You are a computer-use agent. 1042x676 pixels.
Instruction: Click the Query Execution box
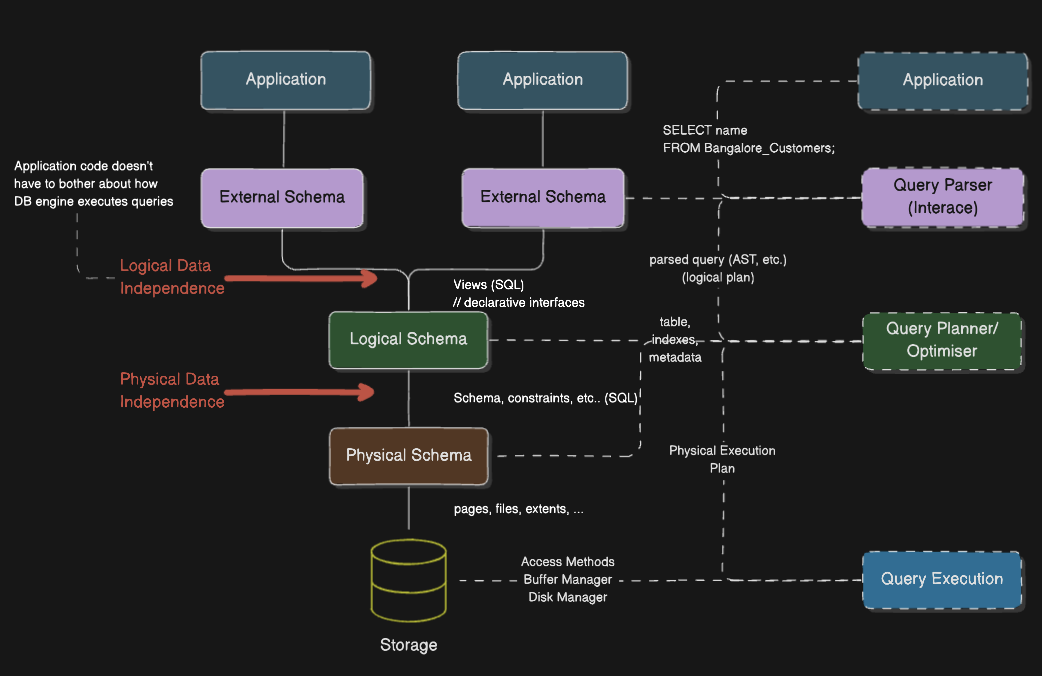[942, 580]
